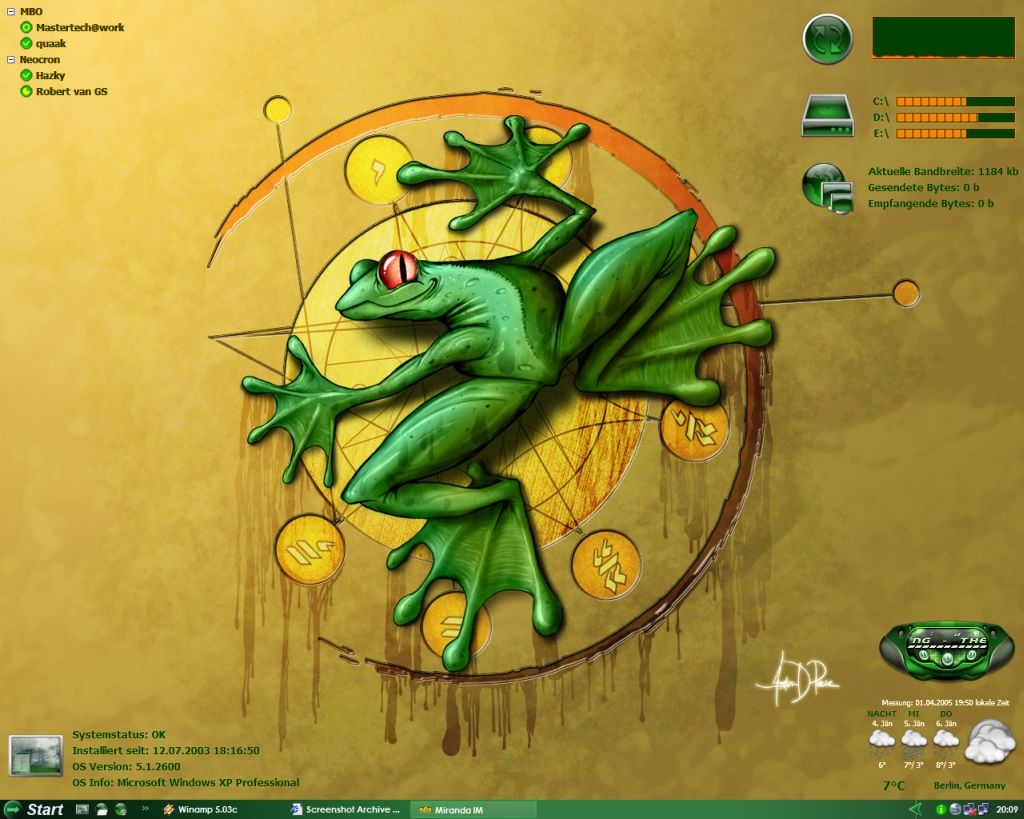Switch to Screenshot Archive taskbar button
The width and height of the screenshot is (1024, 819).
point(347,810)
